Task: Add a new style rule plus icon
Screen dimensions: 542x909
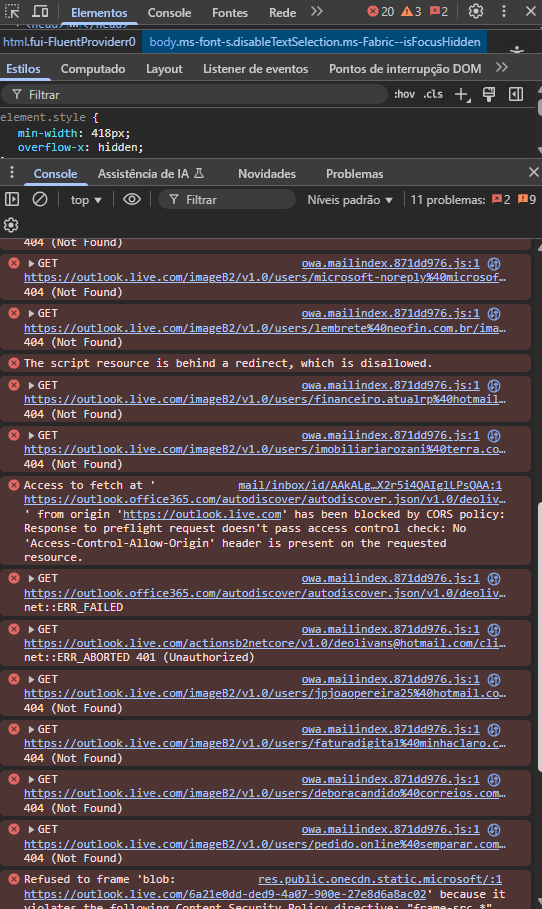Action: [x=462, y=94]
